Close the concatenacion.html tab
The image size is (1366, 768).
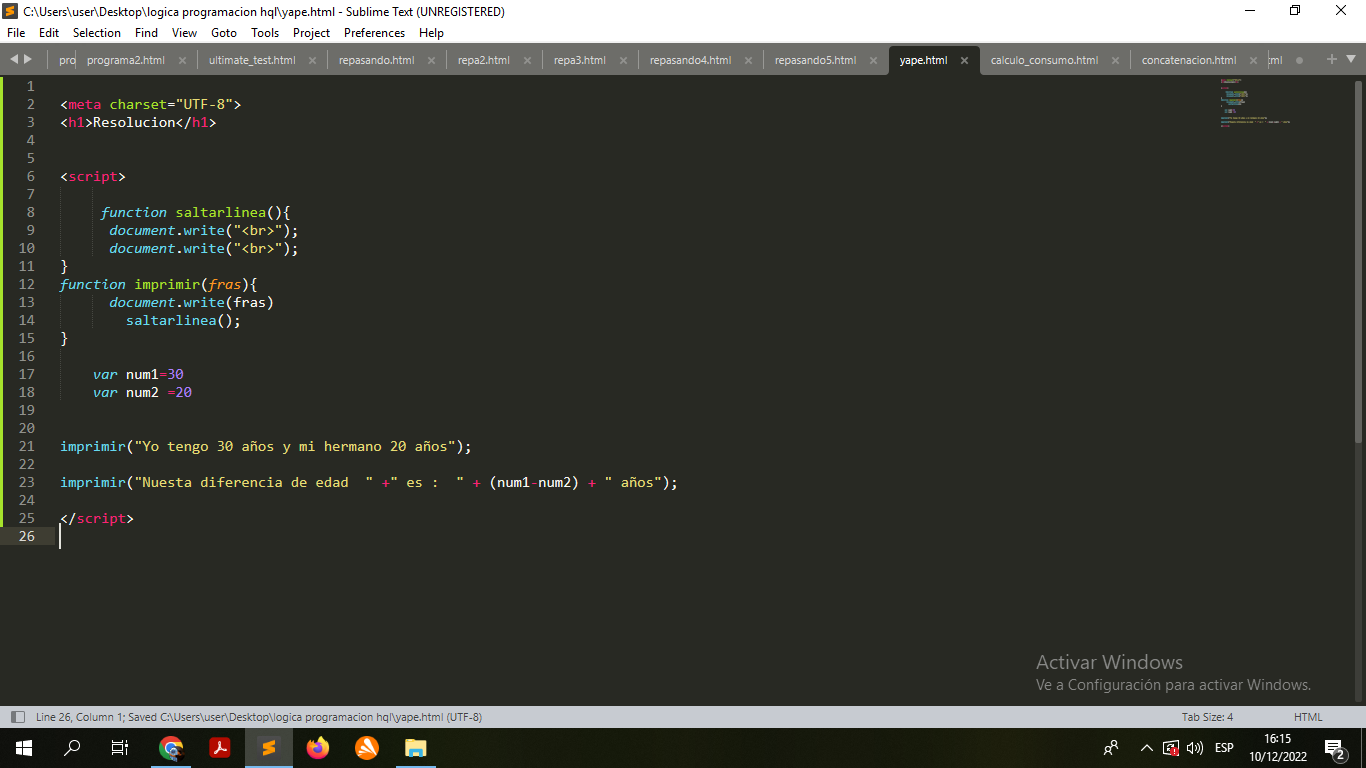click(1253, 60)
